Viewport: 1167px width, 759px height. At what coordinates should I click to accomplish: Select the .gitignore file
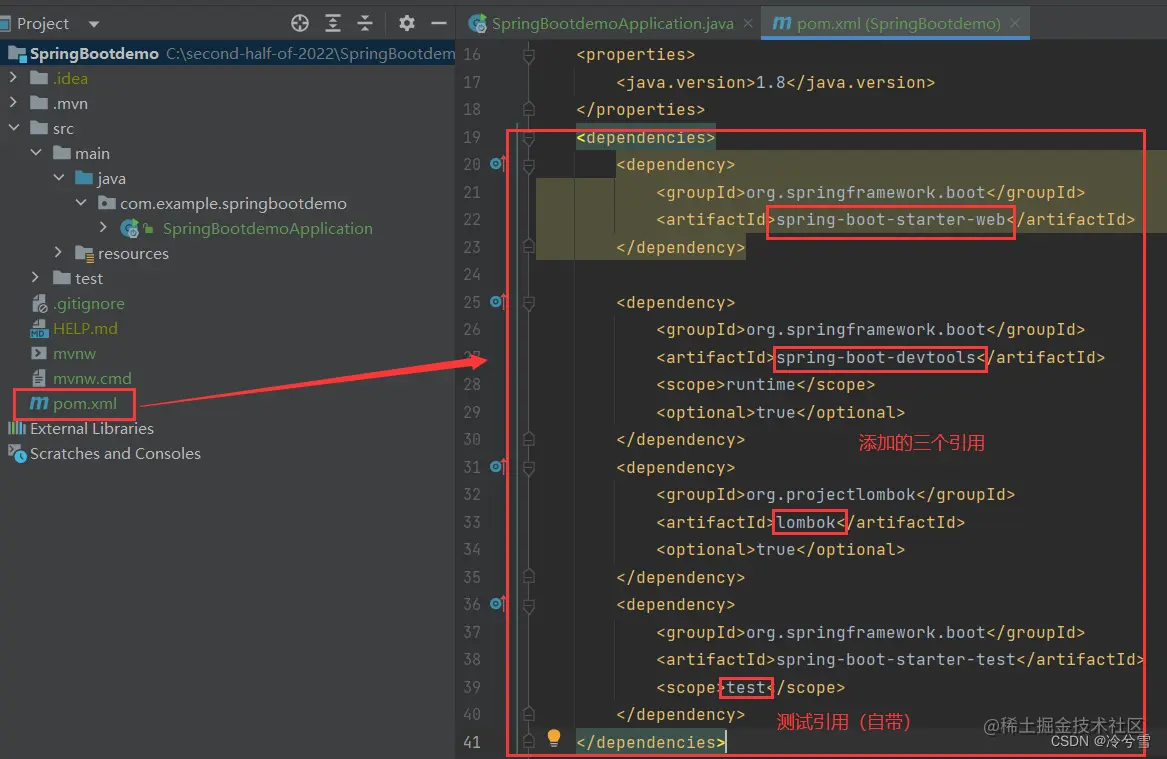point(89,304)
